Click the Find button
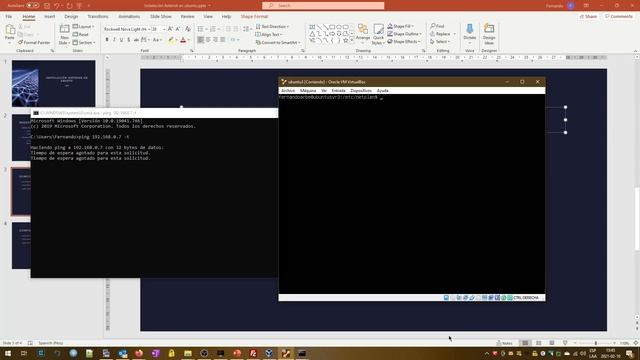This screenshot has height=360, width=640. pos(437,26)
